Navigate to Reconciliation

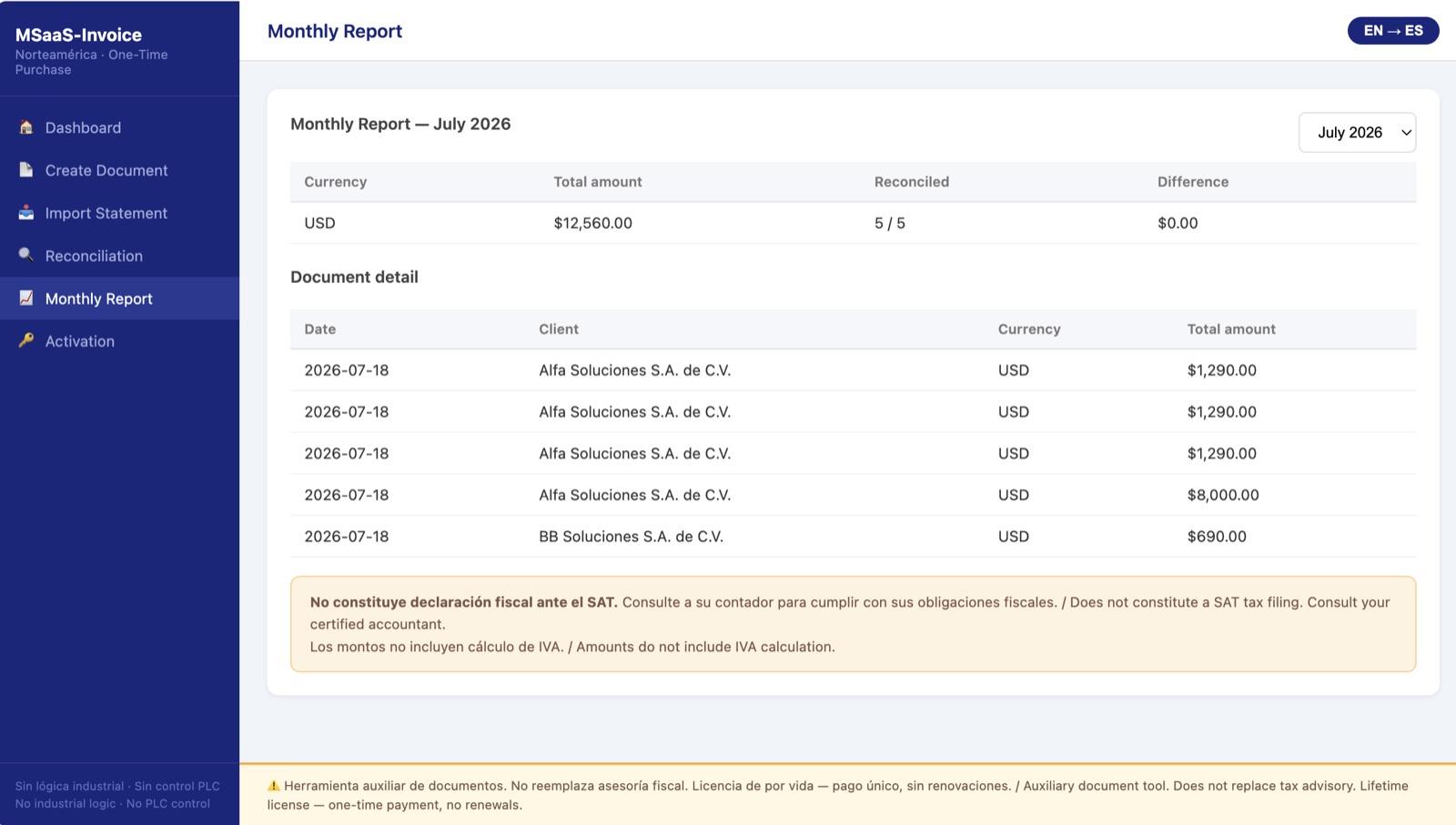coord(119,256)
